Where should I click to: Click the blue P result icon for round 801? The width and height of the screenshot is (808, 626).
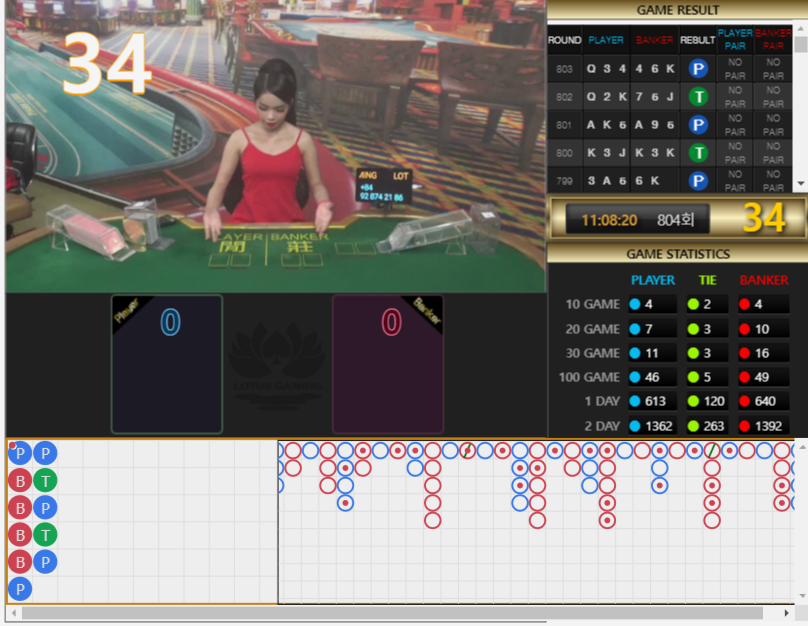coord(698,125)
